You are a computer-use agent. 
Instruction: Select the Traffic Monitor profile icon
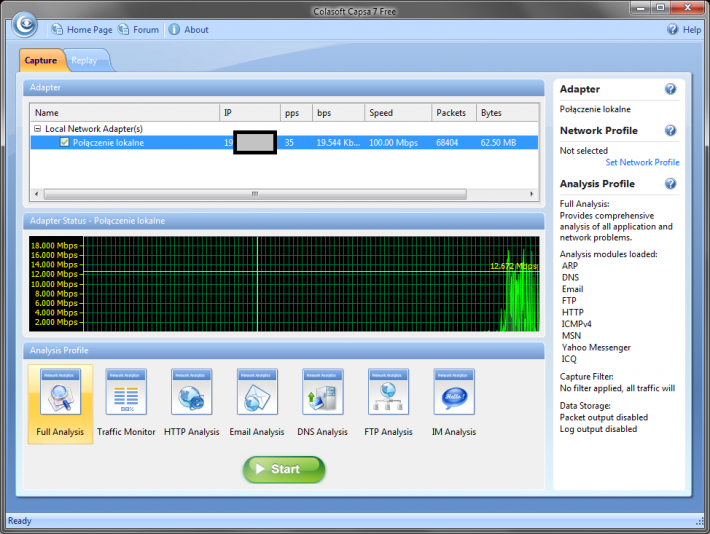(126, 392)
